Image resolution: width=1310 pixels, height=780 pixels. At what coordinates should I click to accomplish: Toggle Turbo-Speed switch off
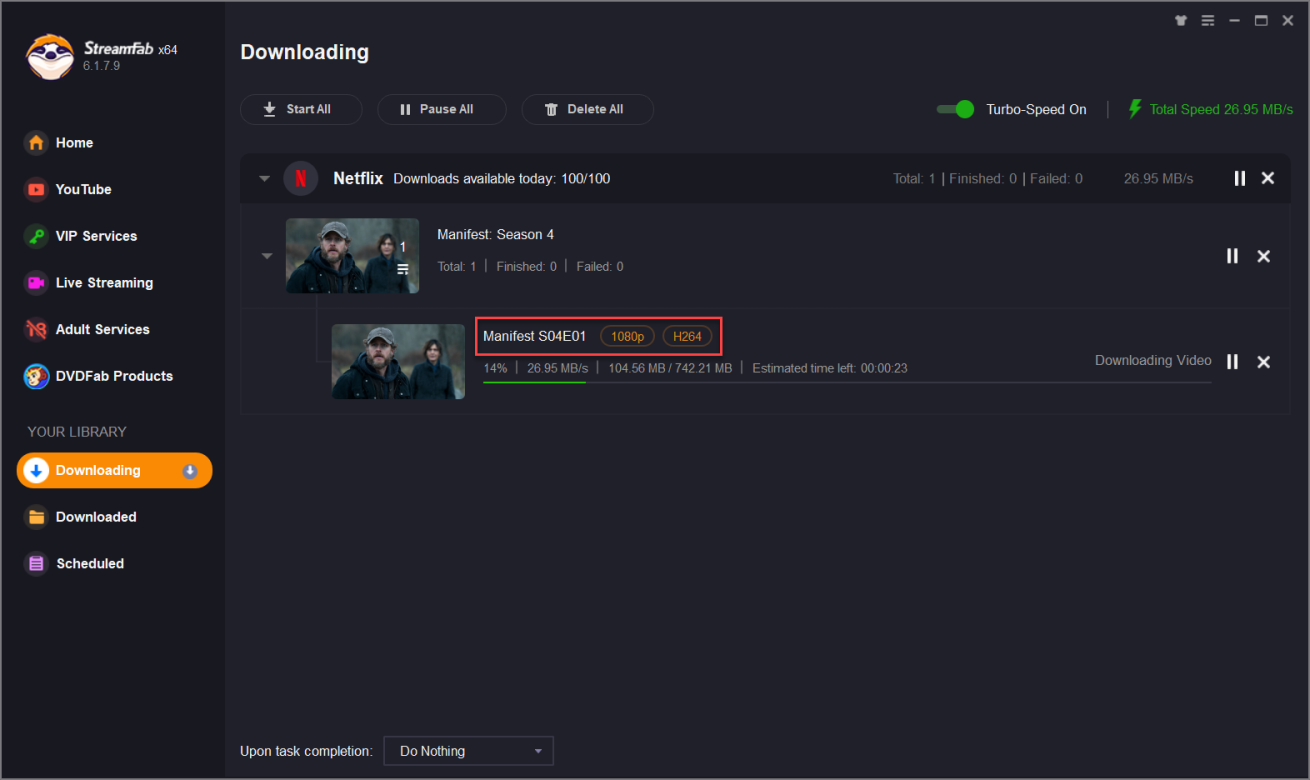pos(956,109)
